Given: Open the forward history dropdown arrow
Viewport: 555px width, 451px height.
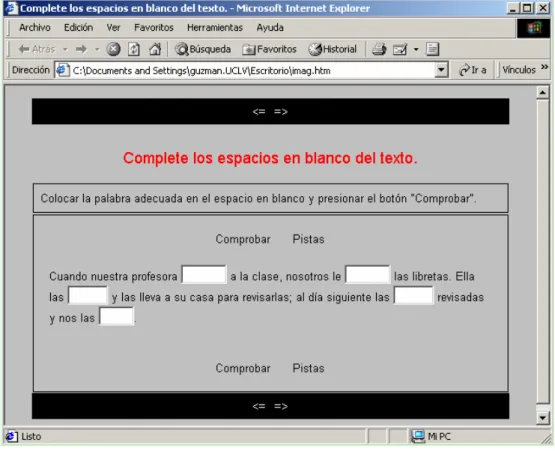Looking at the screenshot, I should click(x=97, y=50).
